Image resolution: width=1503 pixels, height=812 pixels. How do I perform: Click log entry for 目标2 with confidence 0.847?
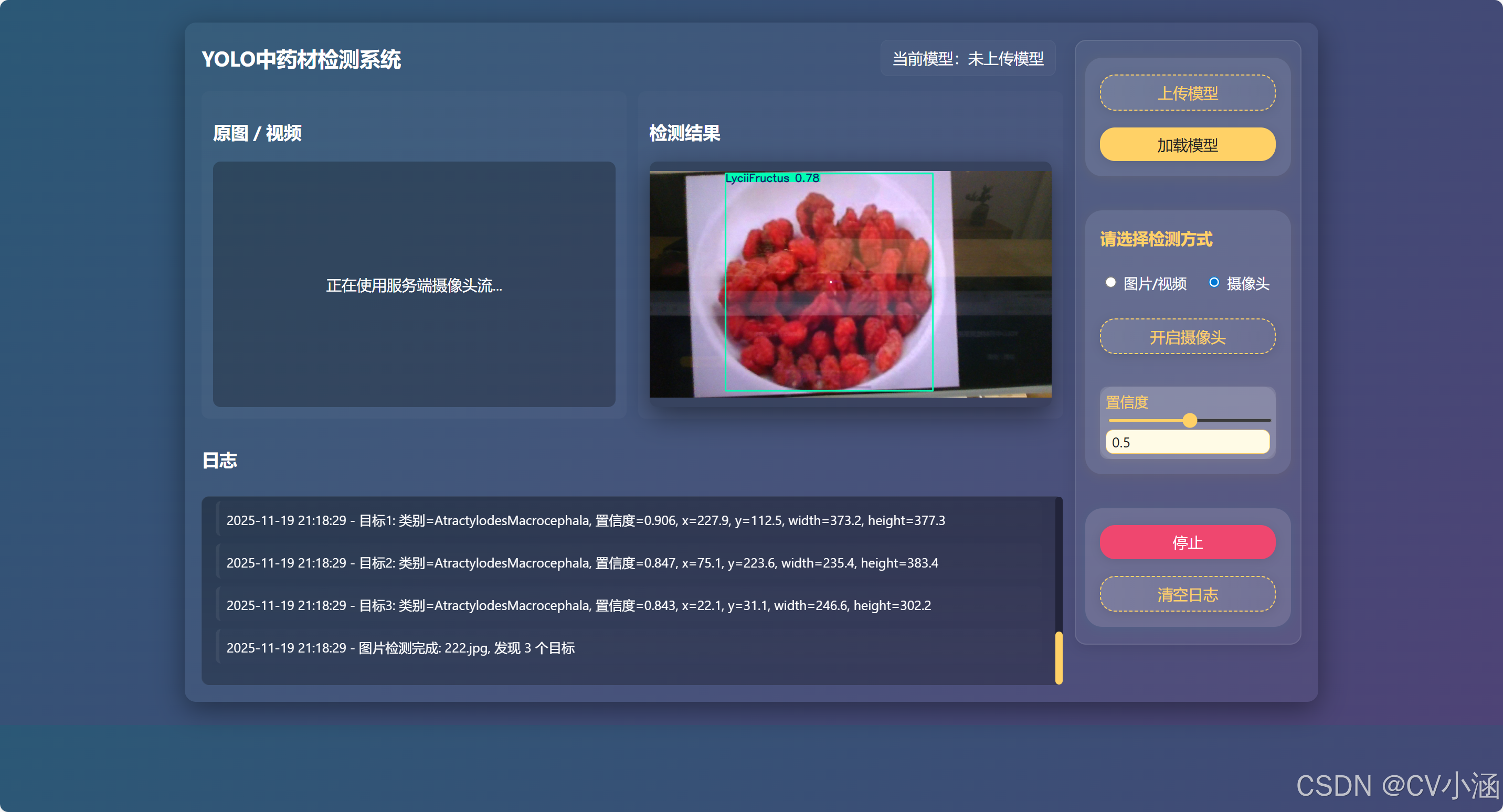[581, 563]
